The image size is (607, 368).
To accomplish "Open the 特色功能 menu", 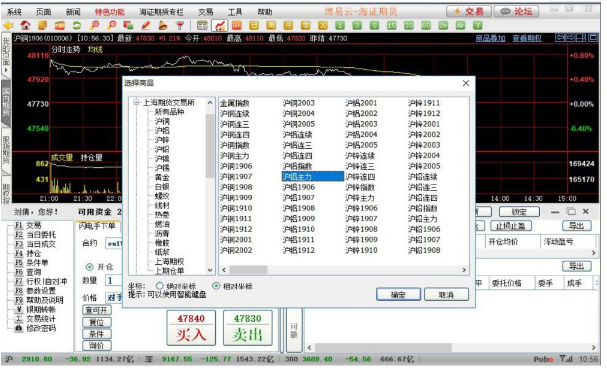I will (110, 12).
